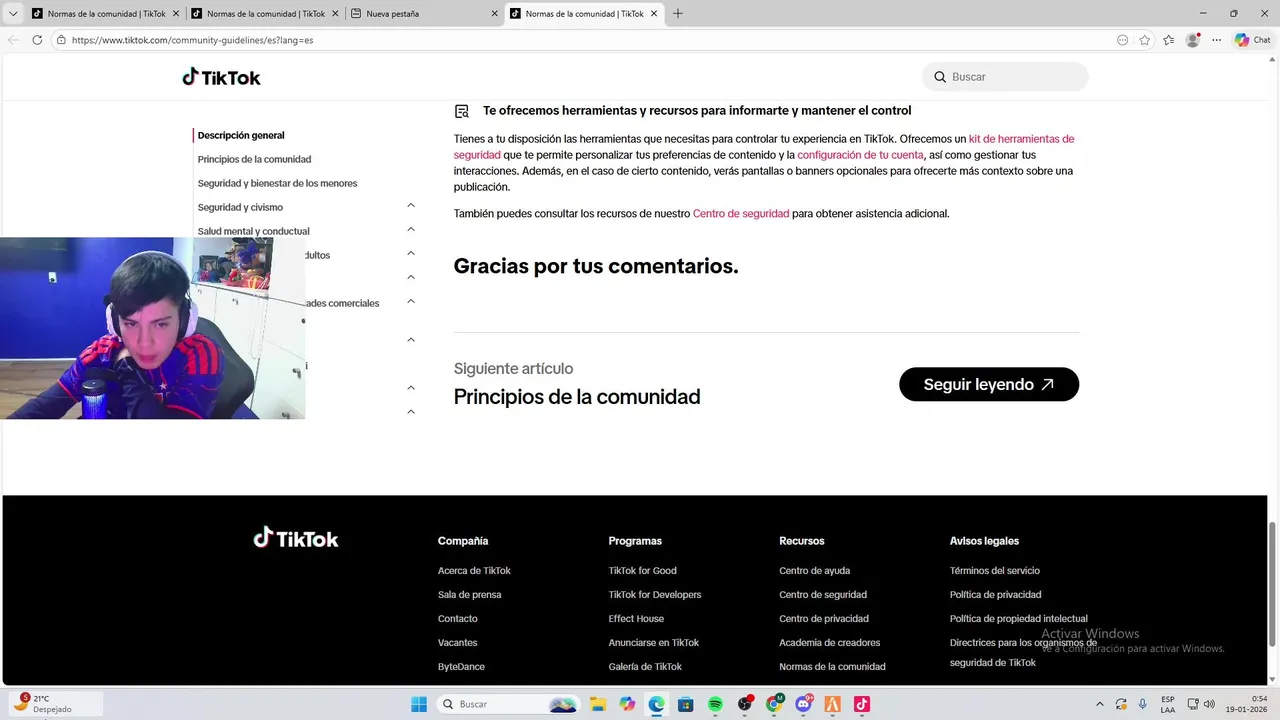Click Effect House in the footer
This screenshot has width=1280, height=720.
coord(636,619)
